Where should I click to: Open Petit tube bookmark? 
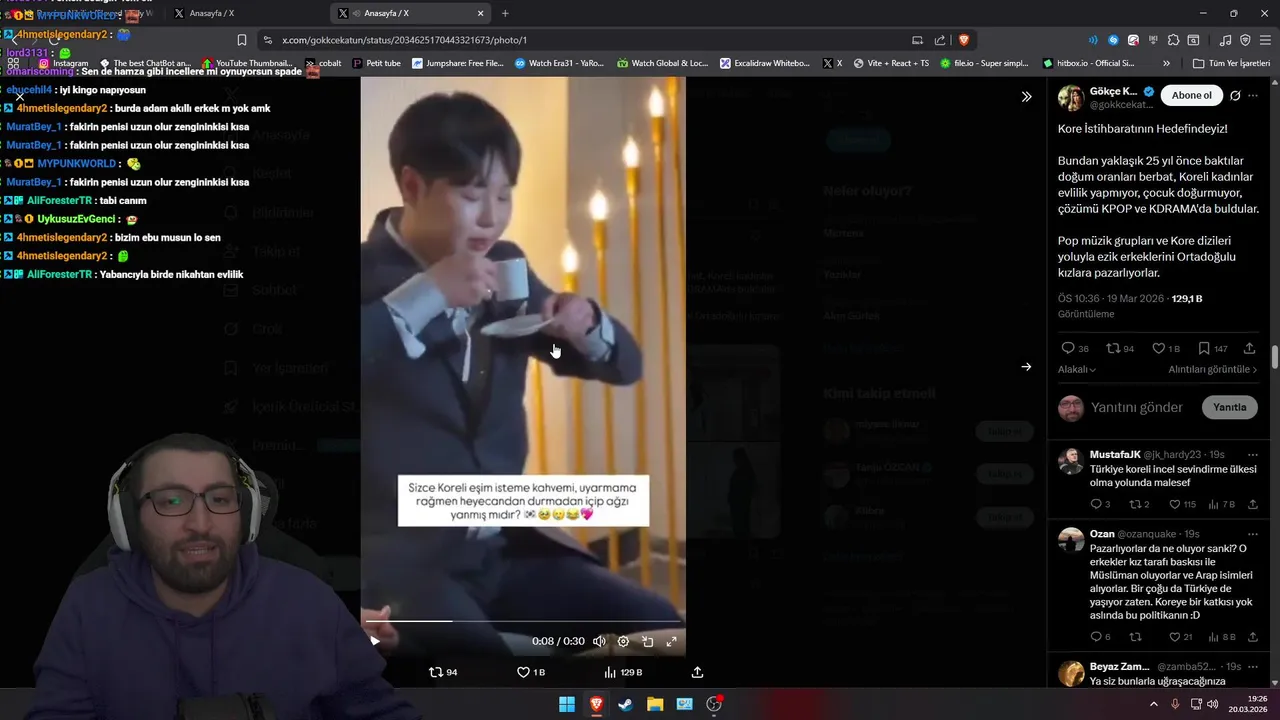tap(376, 63)
